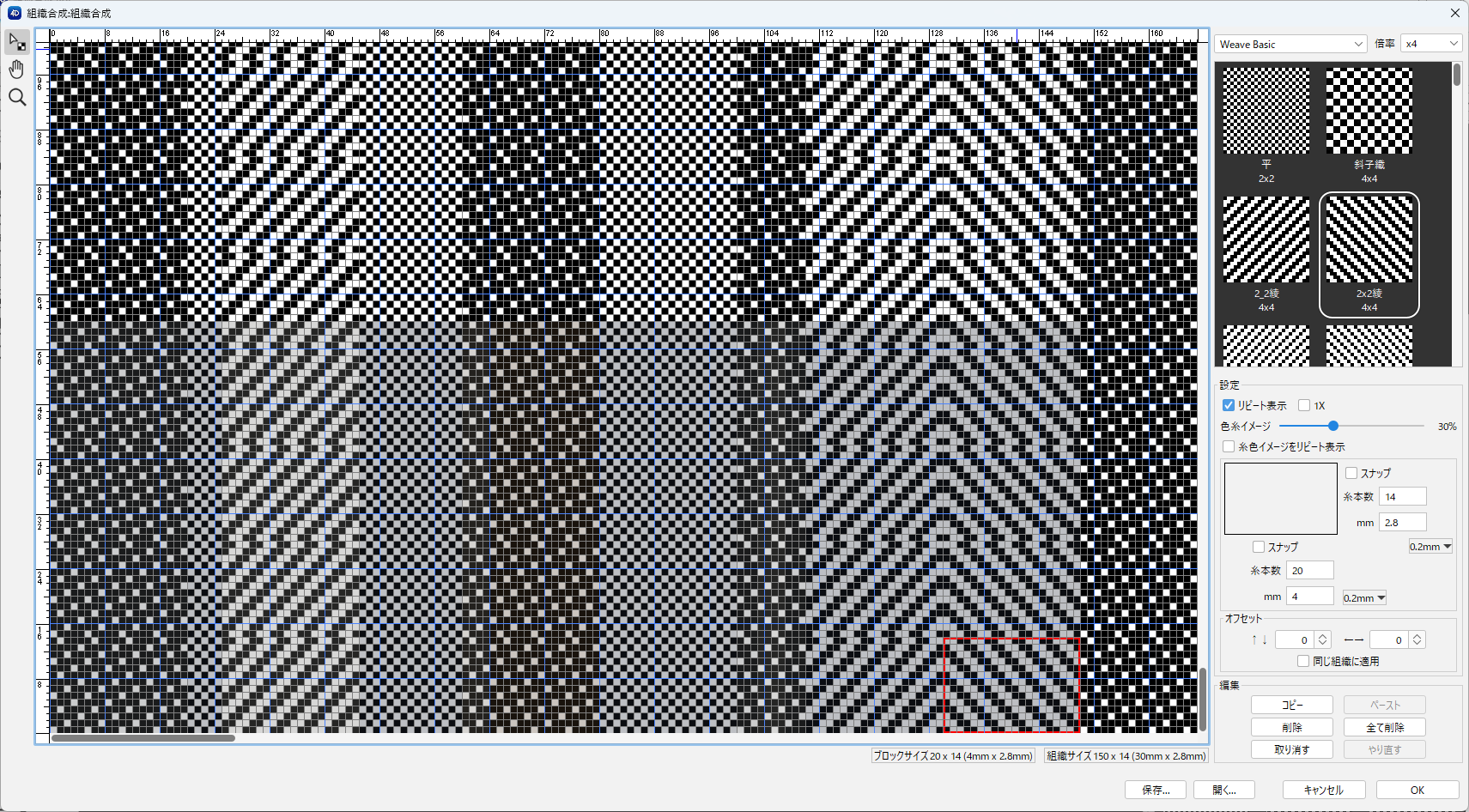The image size is (1469, 812).
Task: Select the magnifier zoom tool
Action: (x=17, y=98)
